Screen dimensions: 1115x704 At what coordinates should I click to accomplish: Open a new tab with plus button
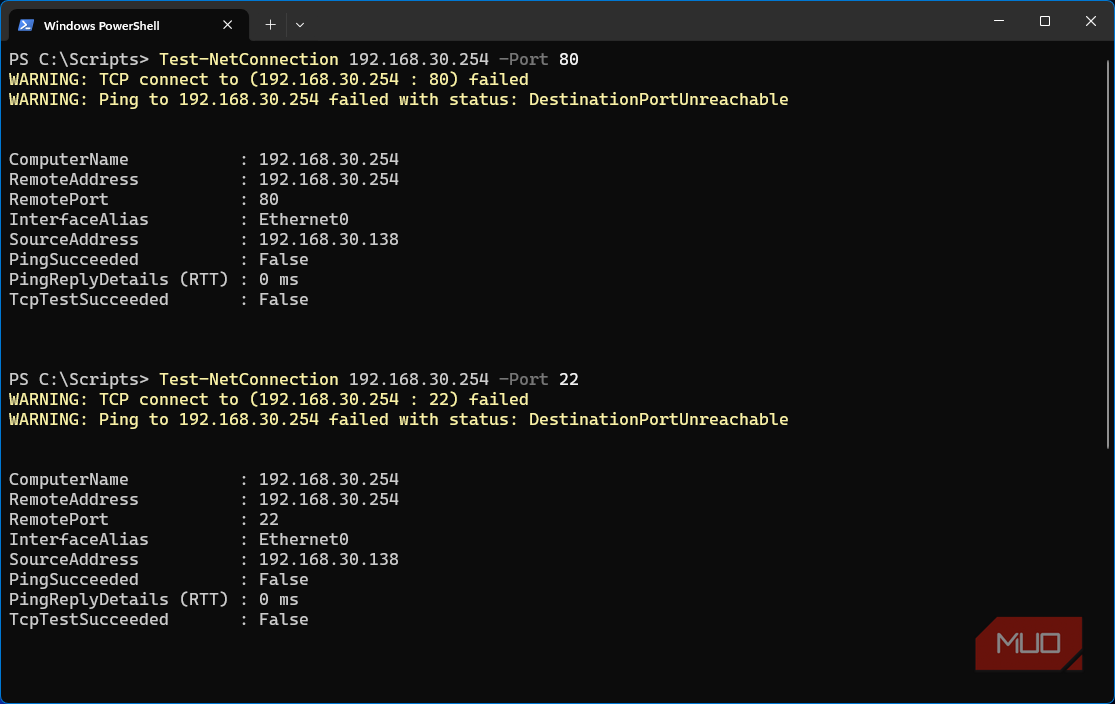(270, 25)
